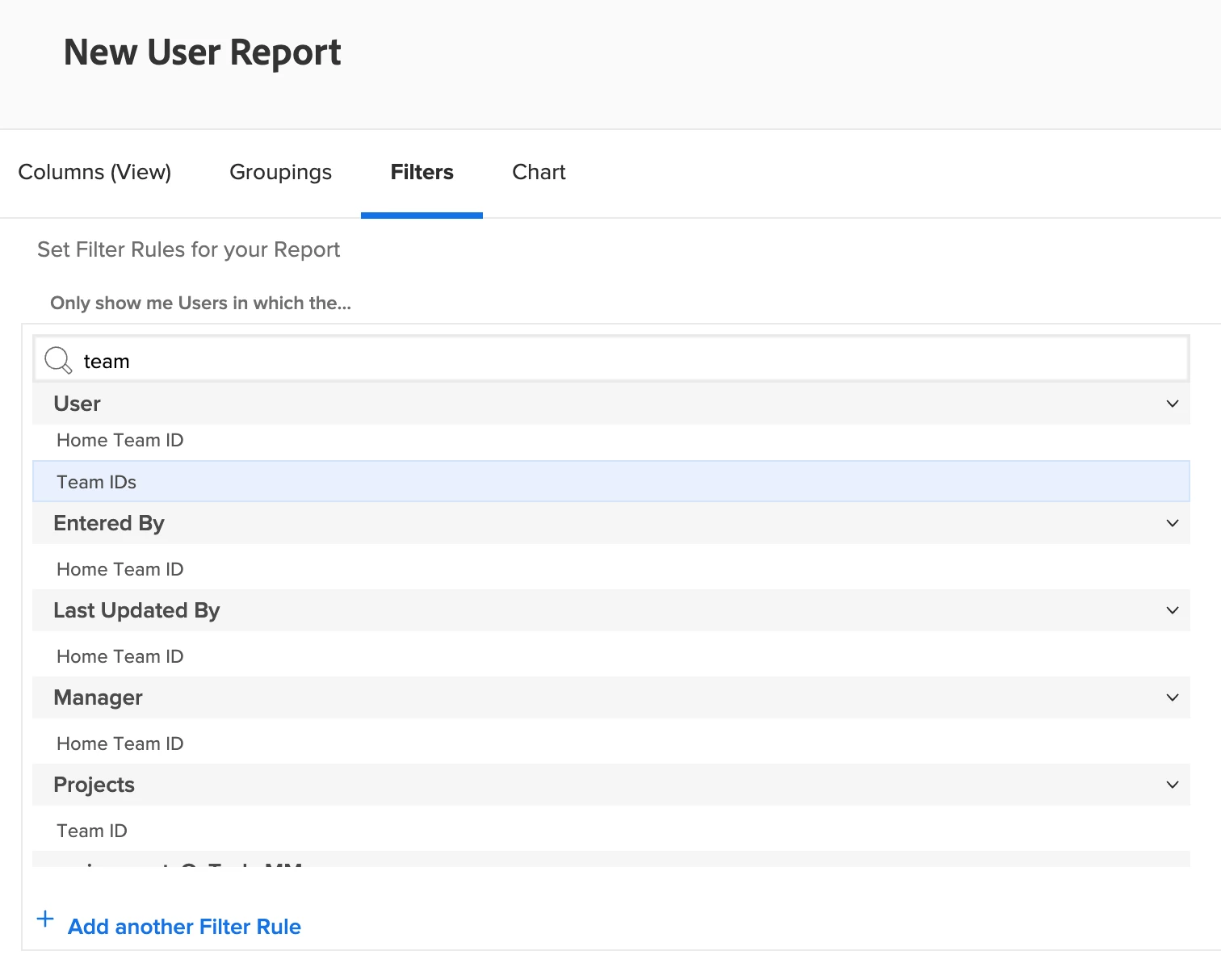Choose Home Team ID under Entered By
This screenshot has width=1221, height=980.
[x=611, y=569]
